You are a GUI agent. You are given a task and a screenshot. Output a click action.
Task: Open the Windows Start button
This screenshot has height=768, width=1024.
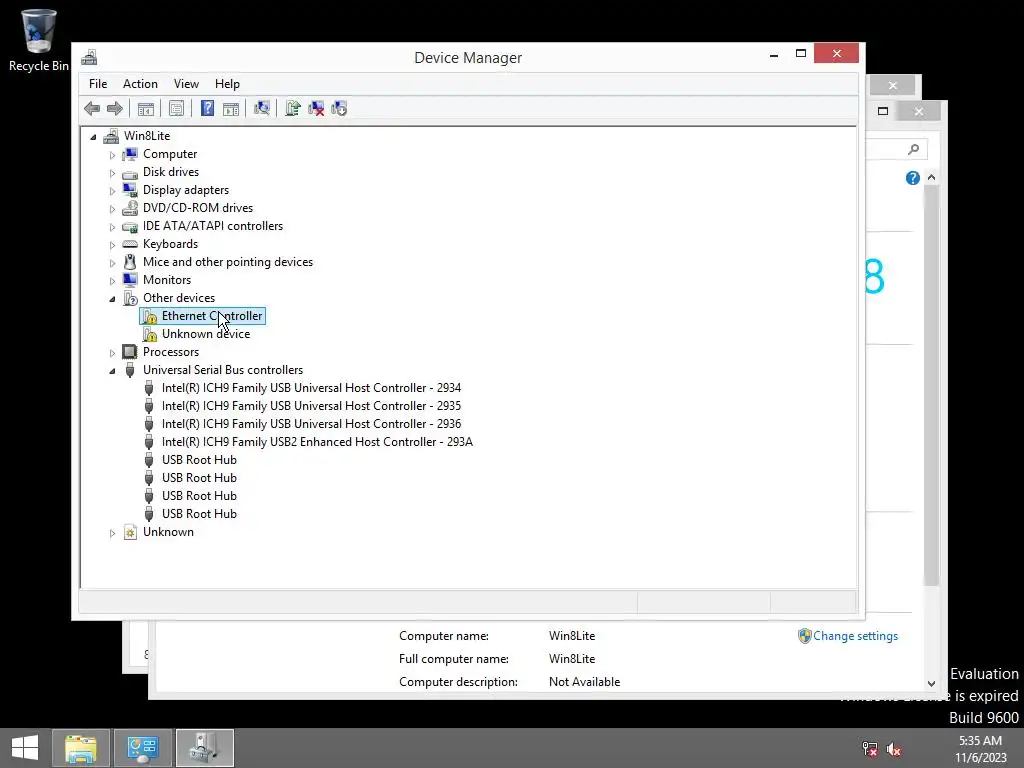[x=25, y=748]
